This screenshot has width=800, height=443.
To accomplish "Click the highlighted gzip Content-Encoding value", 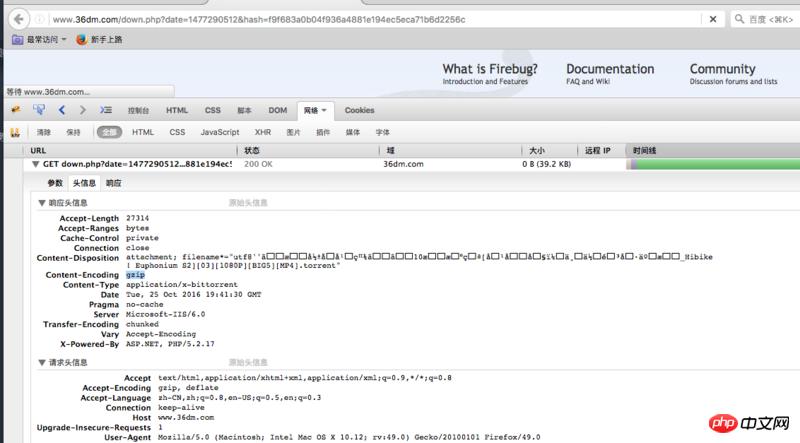I will coord(135,275).
